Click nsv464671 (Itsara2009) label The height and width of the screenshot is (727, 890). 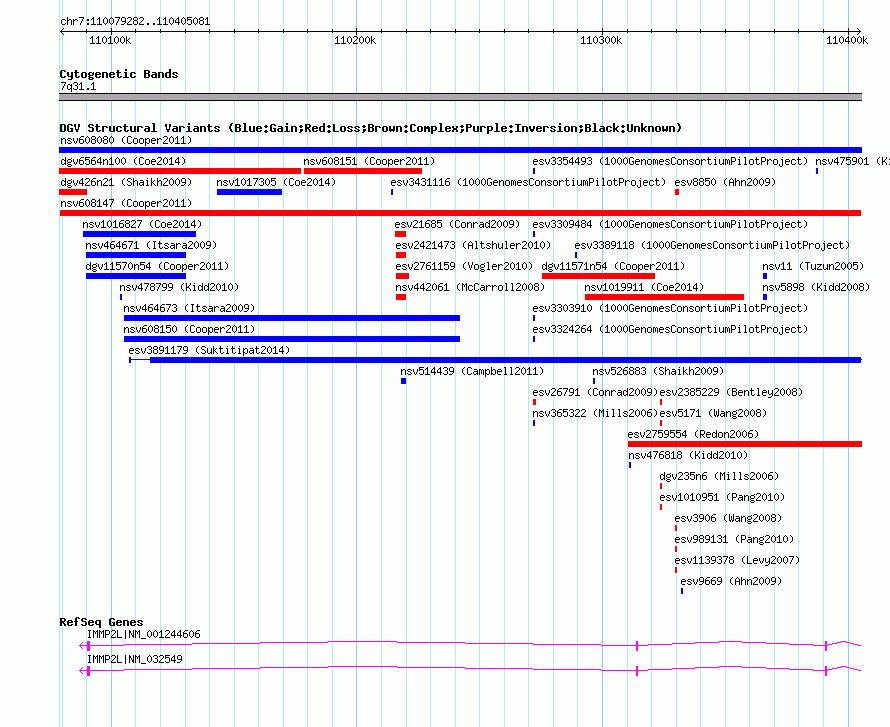(151, 245)
